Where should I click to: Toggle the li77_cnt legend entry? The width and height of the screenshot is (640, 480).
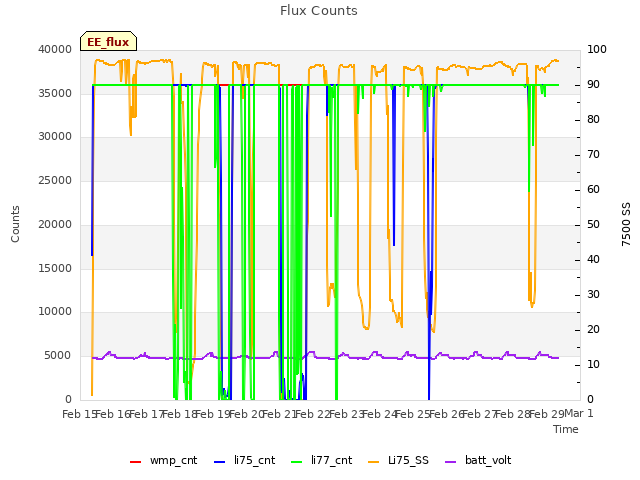322,461
